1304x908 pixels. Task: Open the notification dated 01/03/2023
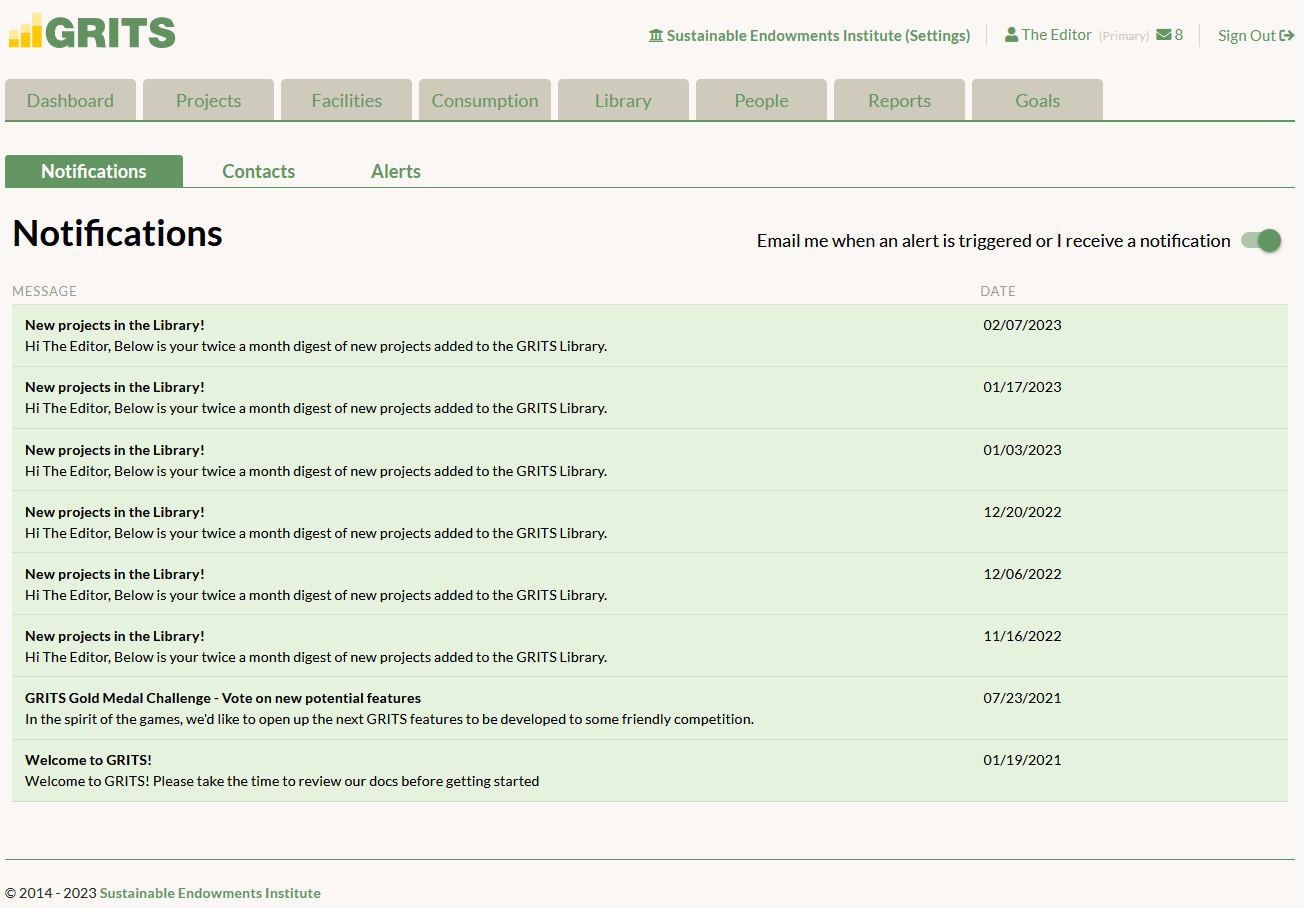[650, 460]
